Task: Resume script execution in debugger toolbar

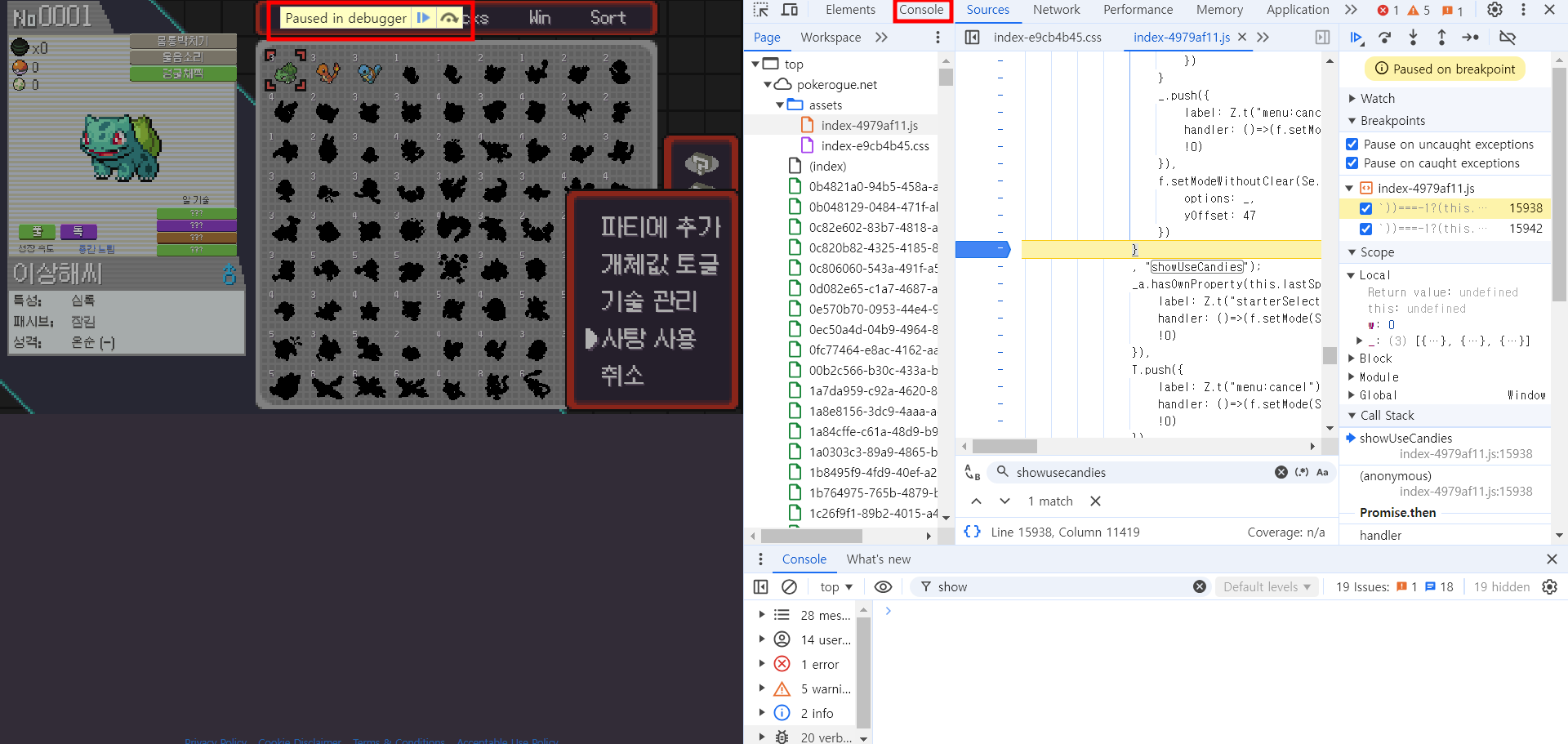Action: click(1356, 38)
